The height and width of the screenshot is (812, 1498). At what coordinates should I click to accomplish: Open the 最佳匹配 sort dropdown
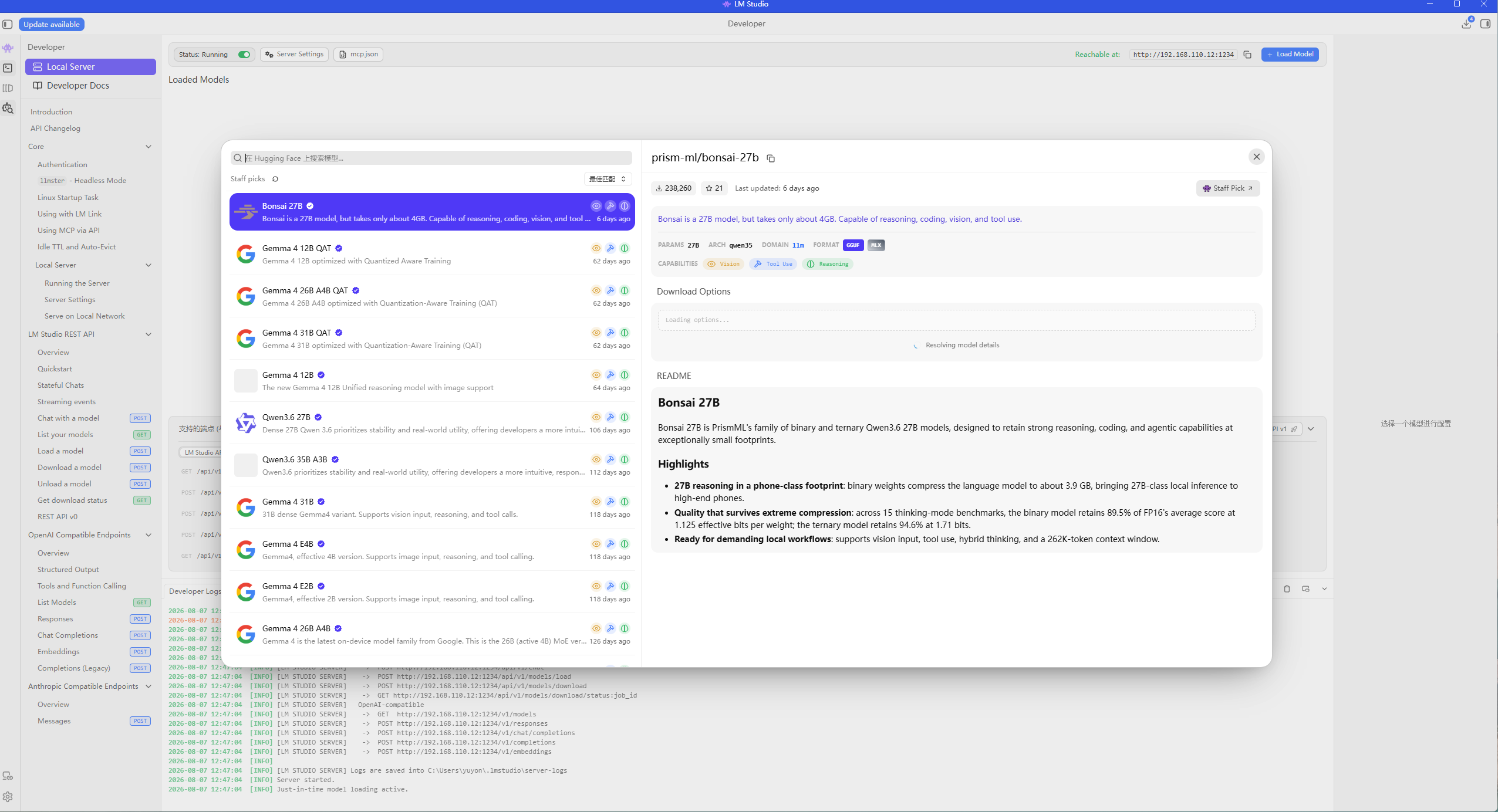608,179
